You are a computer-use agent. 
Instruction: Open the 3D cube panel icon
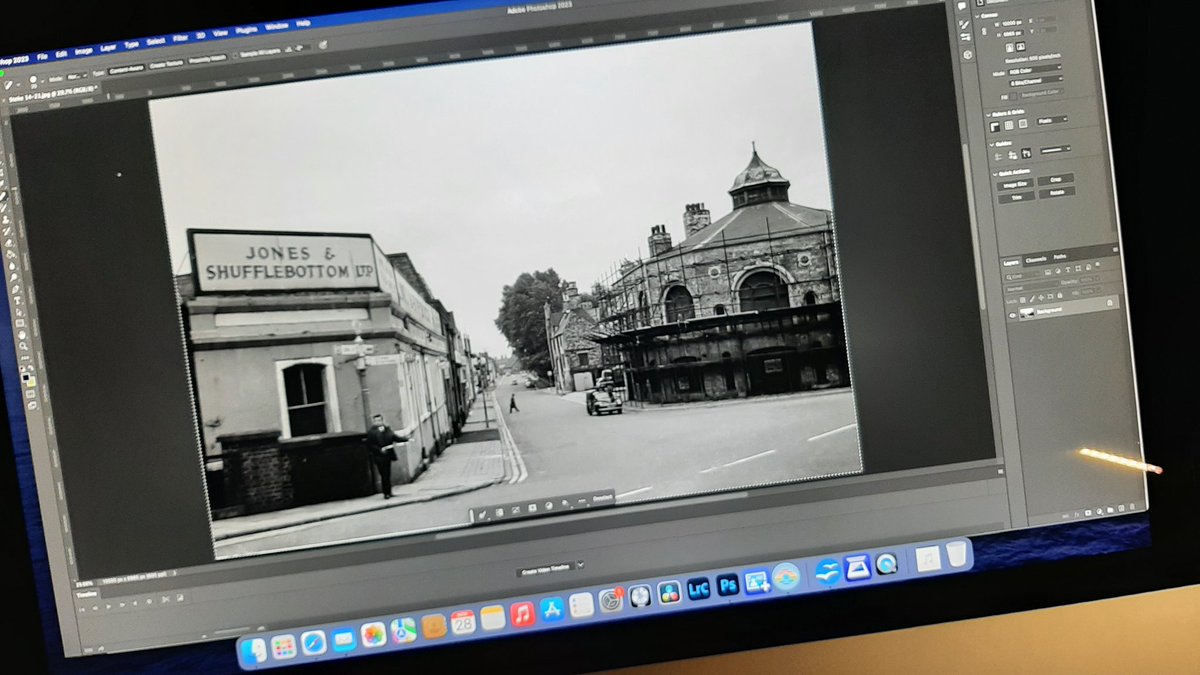coord(968,55)
